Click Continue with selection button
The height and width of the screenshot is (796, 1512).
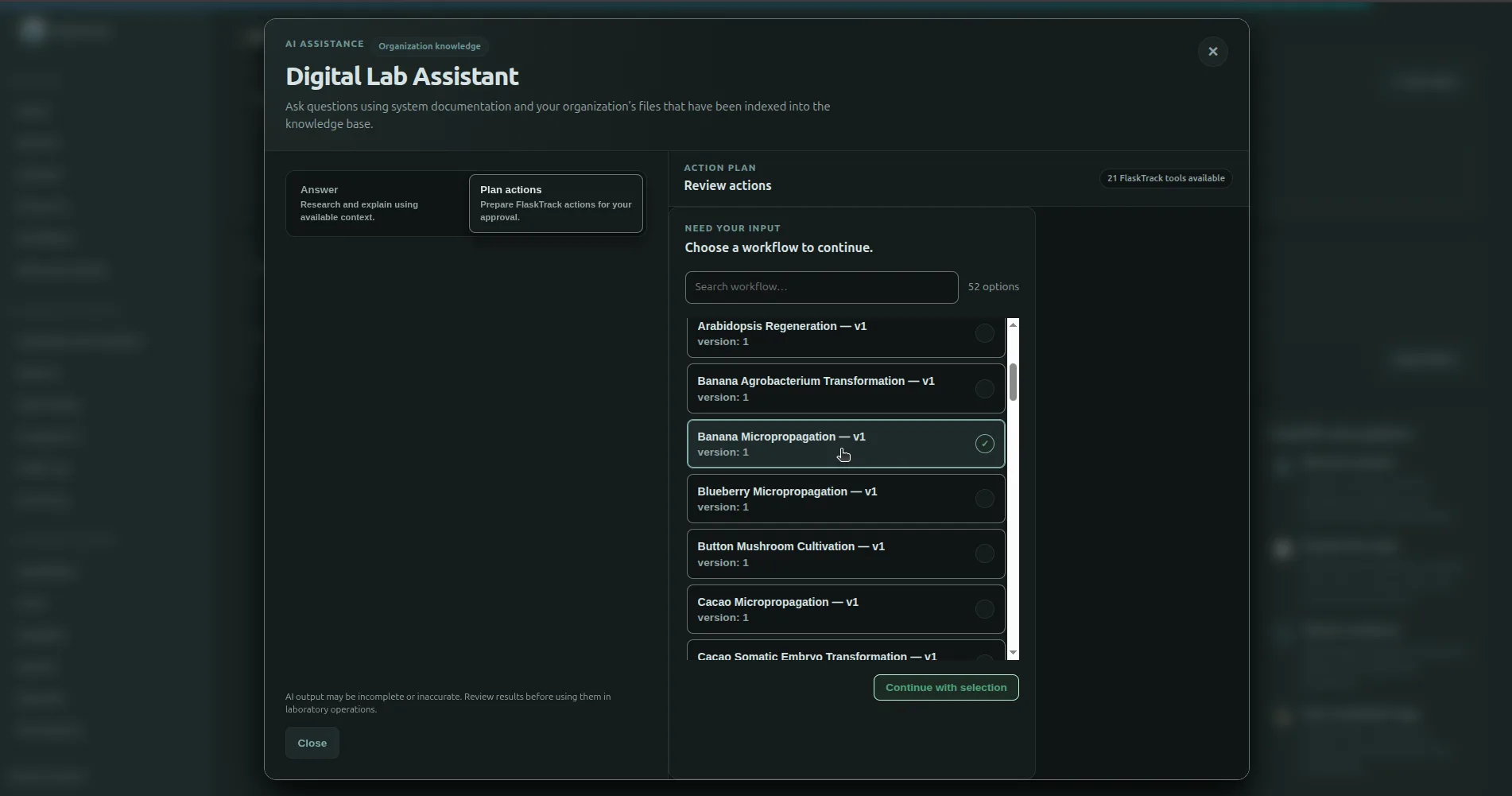coord(946,688)
